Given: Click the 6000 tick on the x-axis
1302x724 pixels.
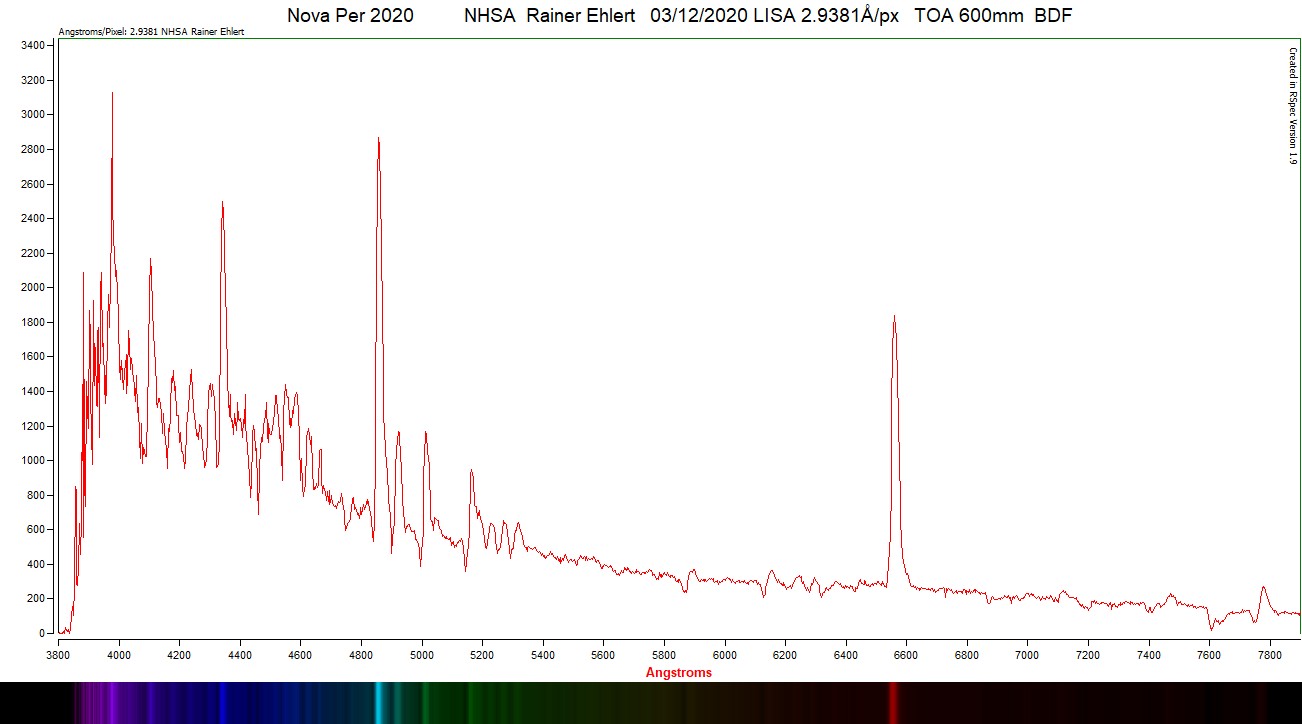Looking at the screenshot, I should [725, 655].
